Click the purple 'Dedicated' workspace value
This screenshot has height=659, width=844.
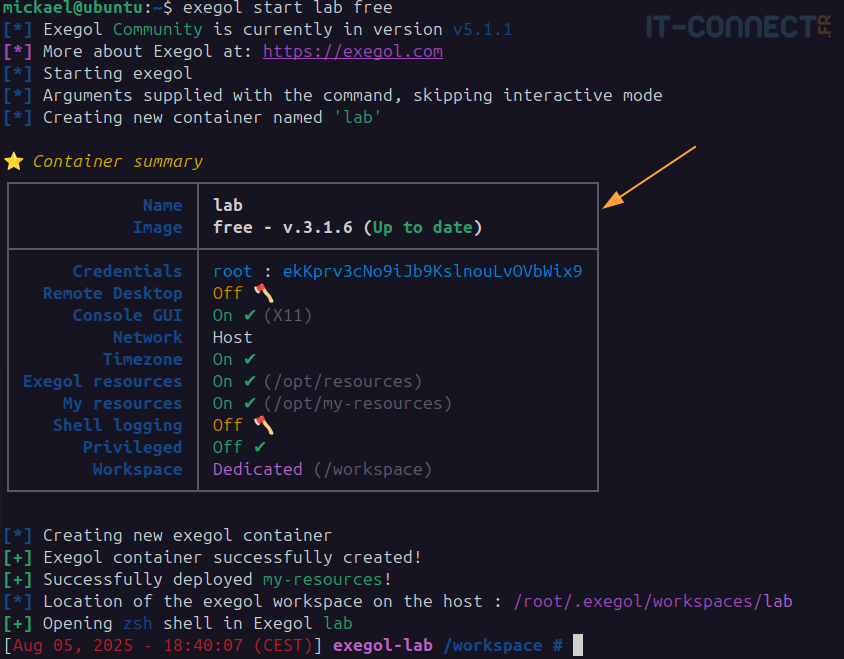tap(257, 469)
